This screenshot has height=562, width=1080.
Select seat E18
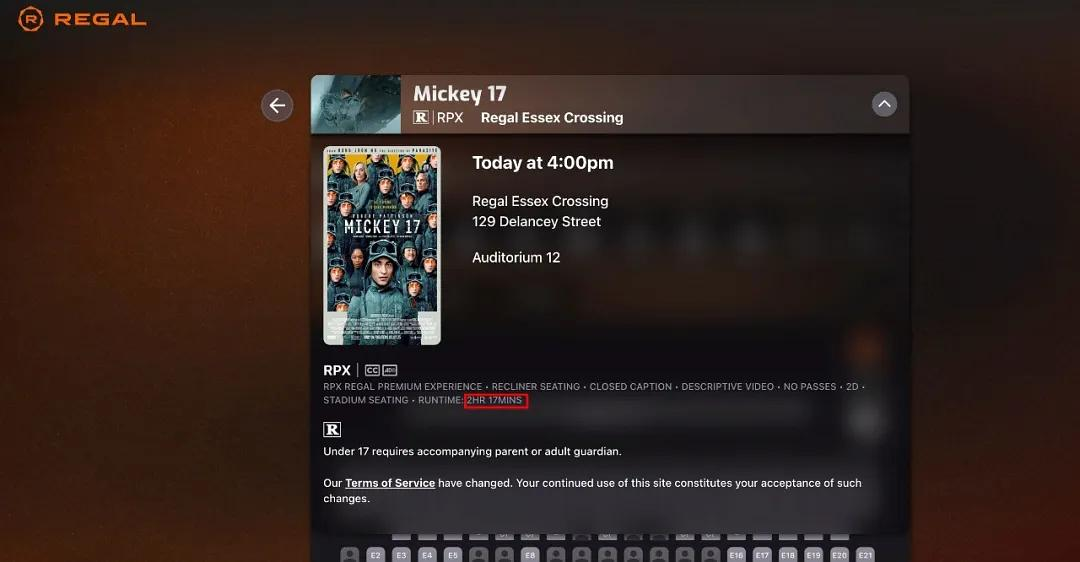point(787,555)
